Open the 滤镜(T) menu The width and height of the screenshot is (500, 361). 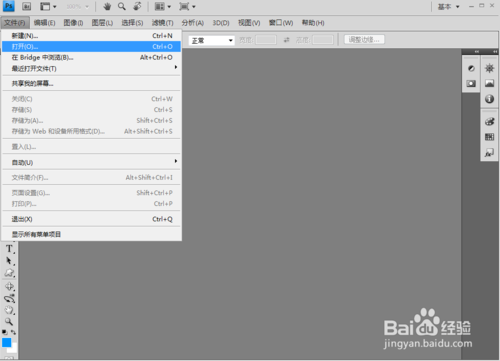click(x=162, y=23)
